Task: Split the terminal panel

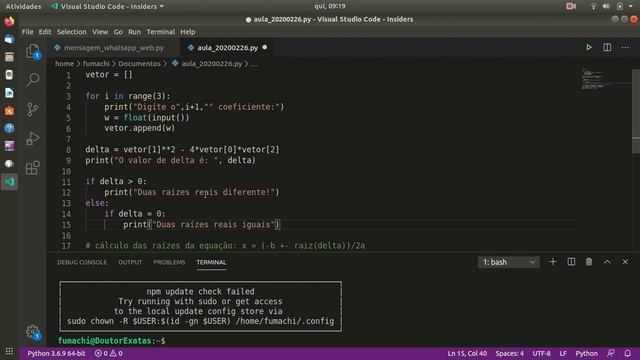Action: pos(571,262)
